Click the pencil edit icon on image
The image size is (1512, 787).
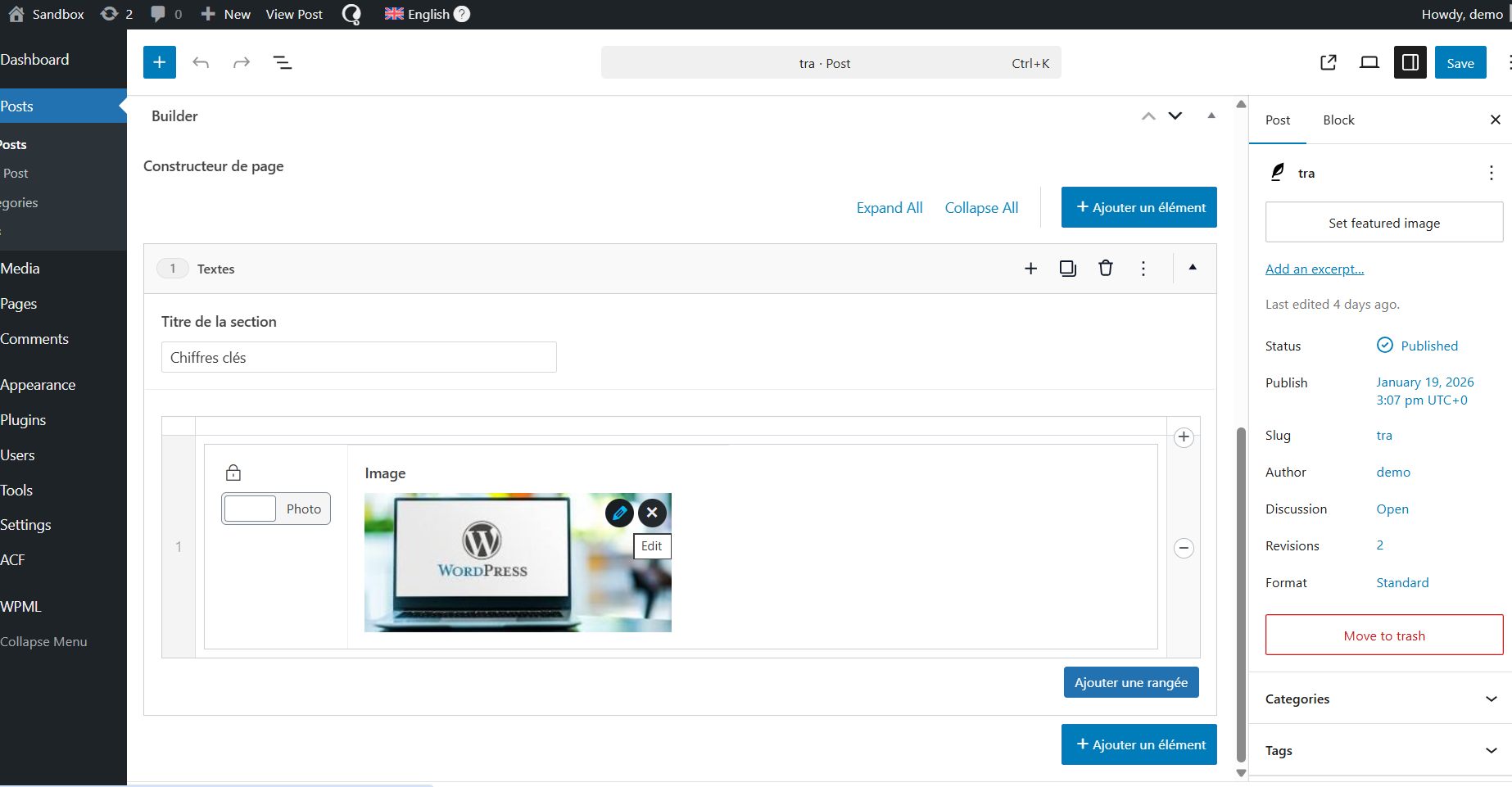coord(619,513)
